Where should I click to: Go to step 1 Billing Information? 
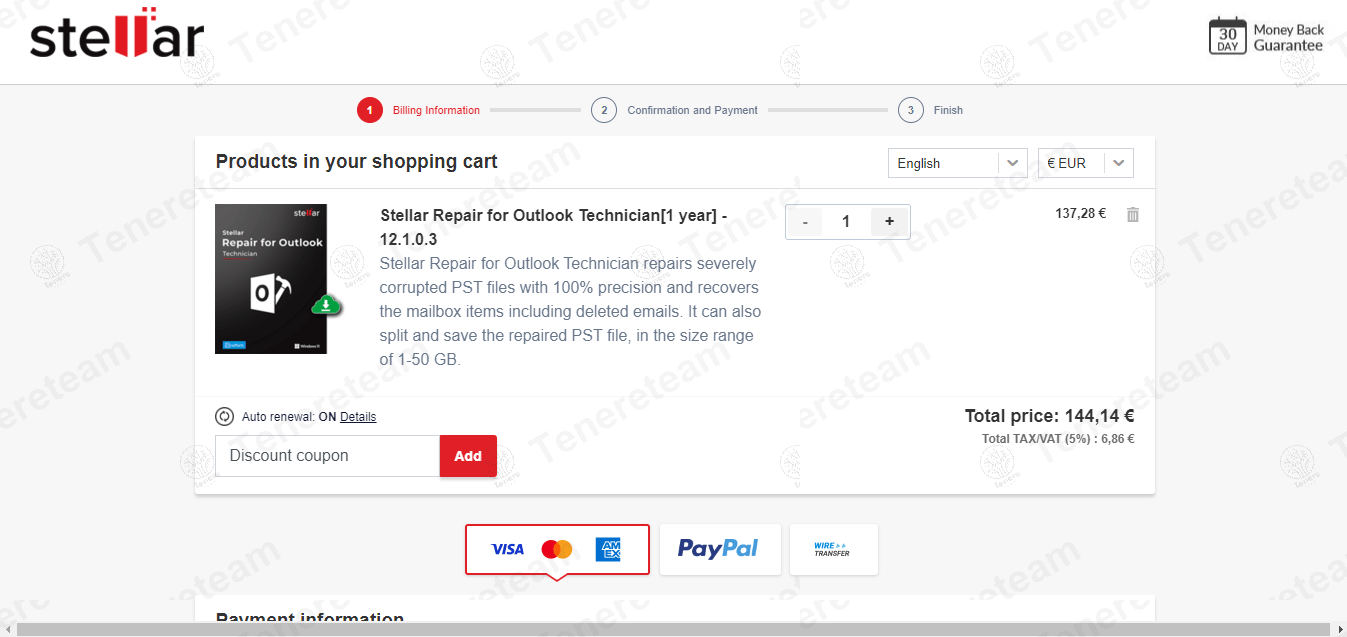(x=419, y=110)
